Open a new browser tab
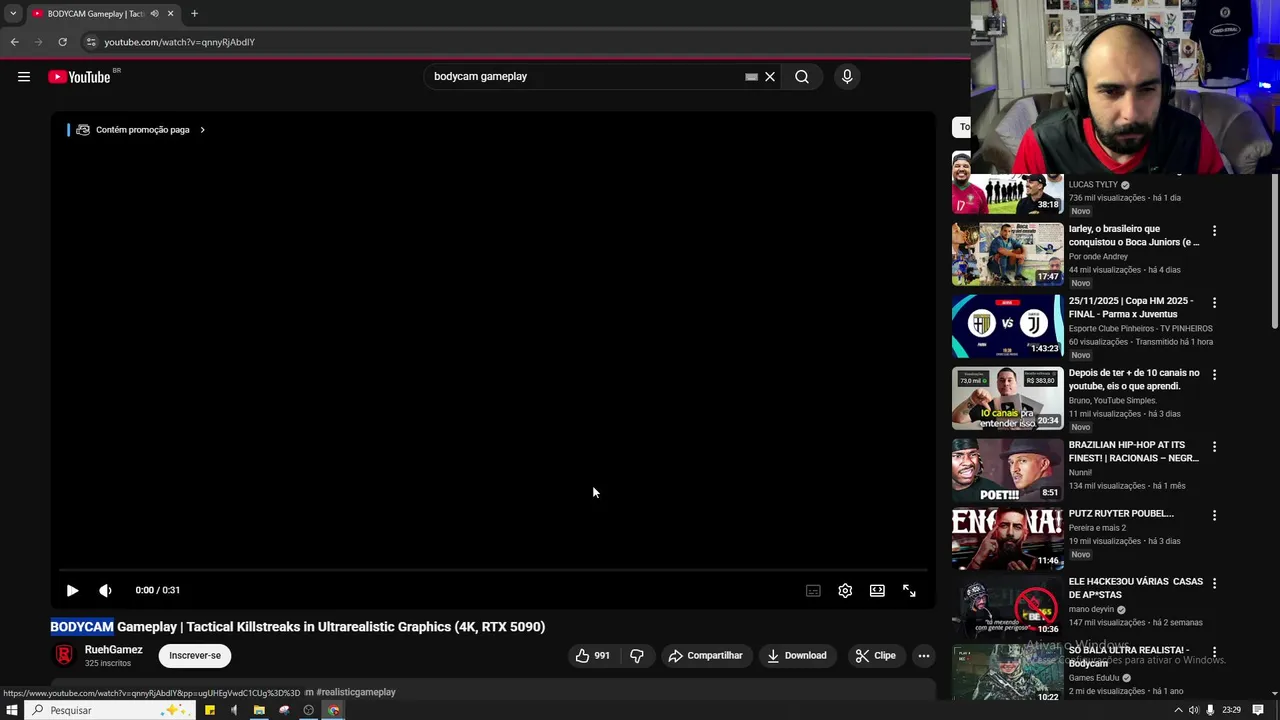The image size is (1280, 720). click(x=194, y=14)
